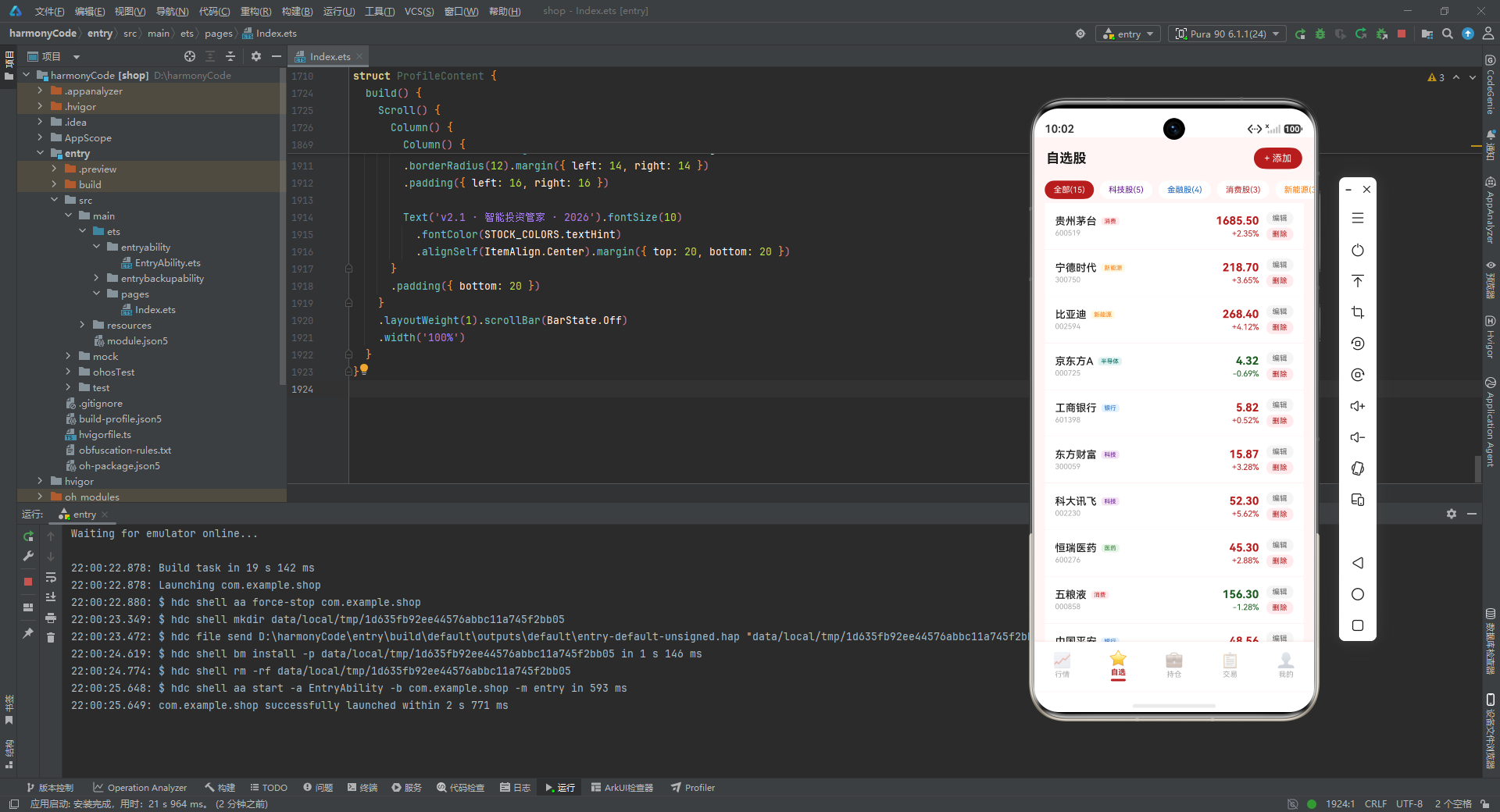Open run panel settings gear

(1452, 514)
